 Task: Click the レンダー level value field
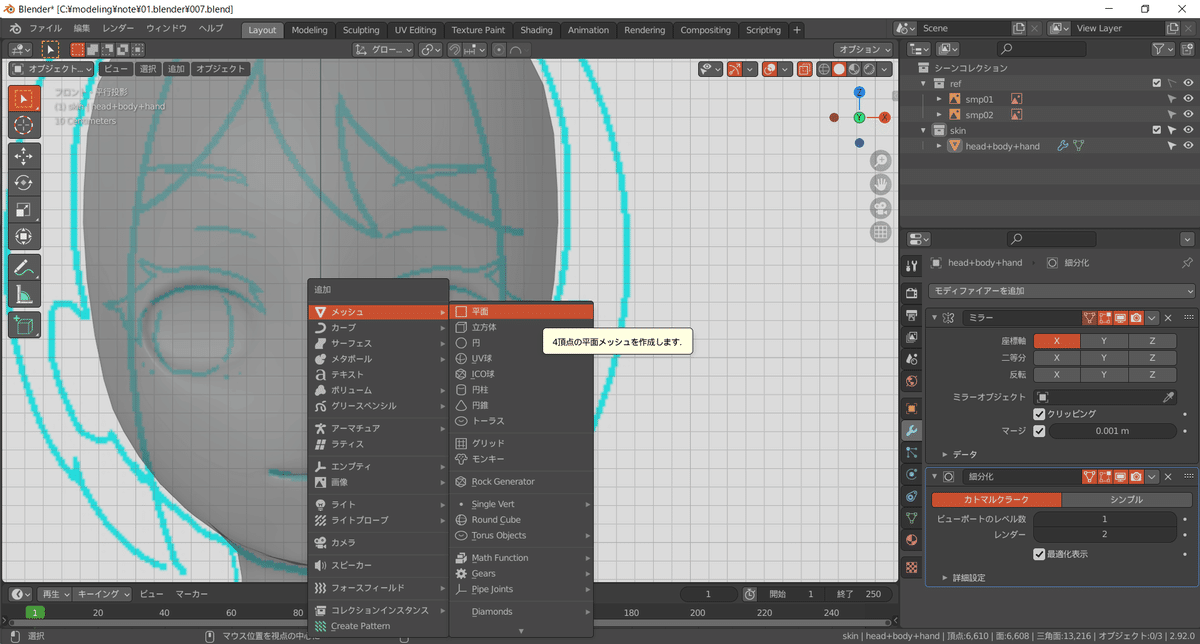(1104, 535)
